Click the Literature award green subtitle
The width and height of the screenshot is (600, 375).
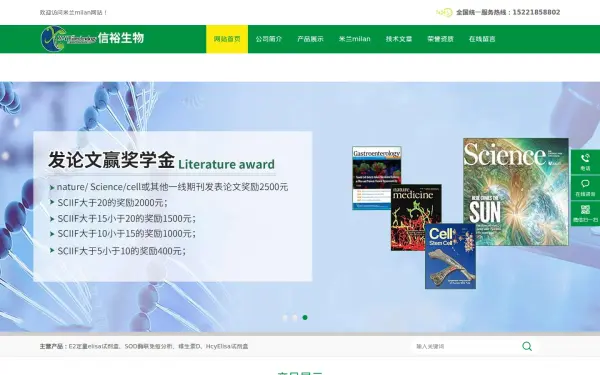[x=227, y=164]
